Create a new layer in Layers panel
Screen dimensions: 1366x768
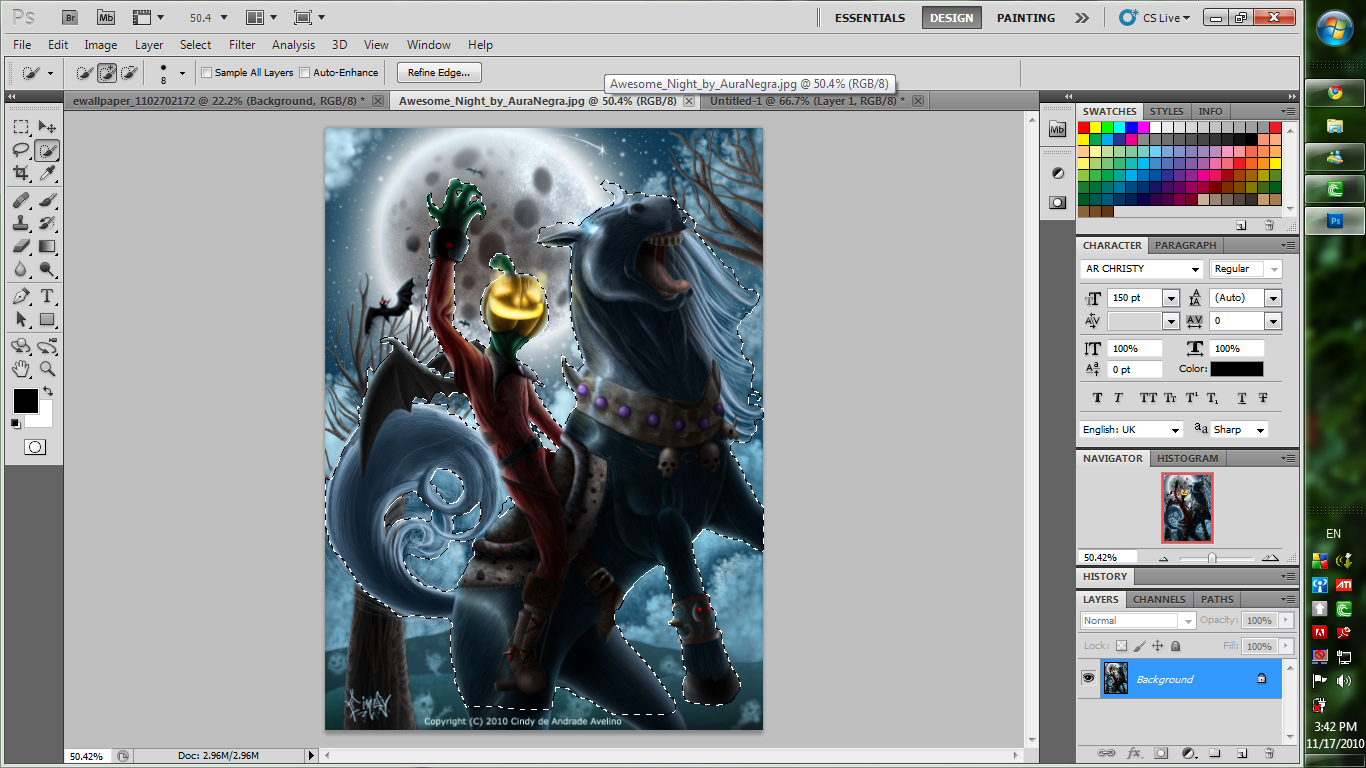[1241, 752]
